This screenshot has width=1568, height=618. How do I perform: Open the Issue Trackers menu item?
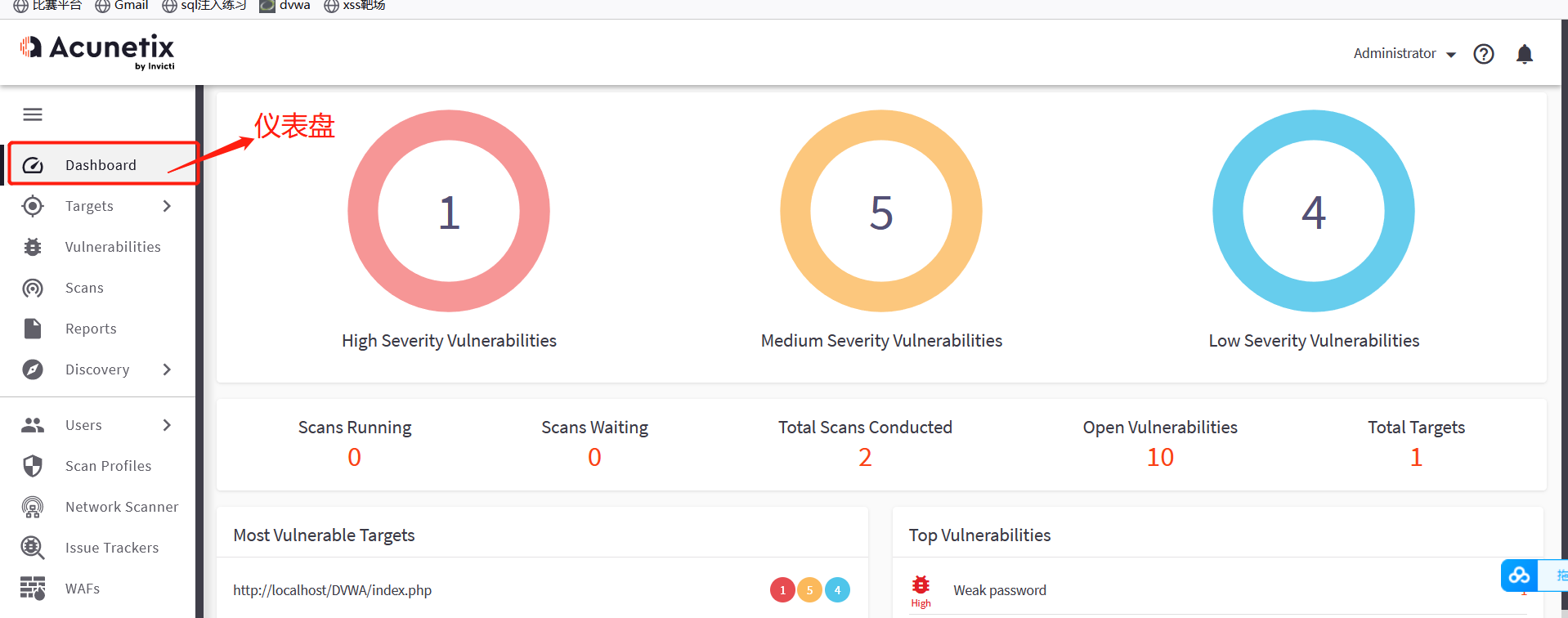click(x=98, y=548)
